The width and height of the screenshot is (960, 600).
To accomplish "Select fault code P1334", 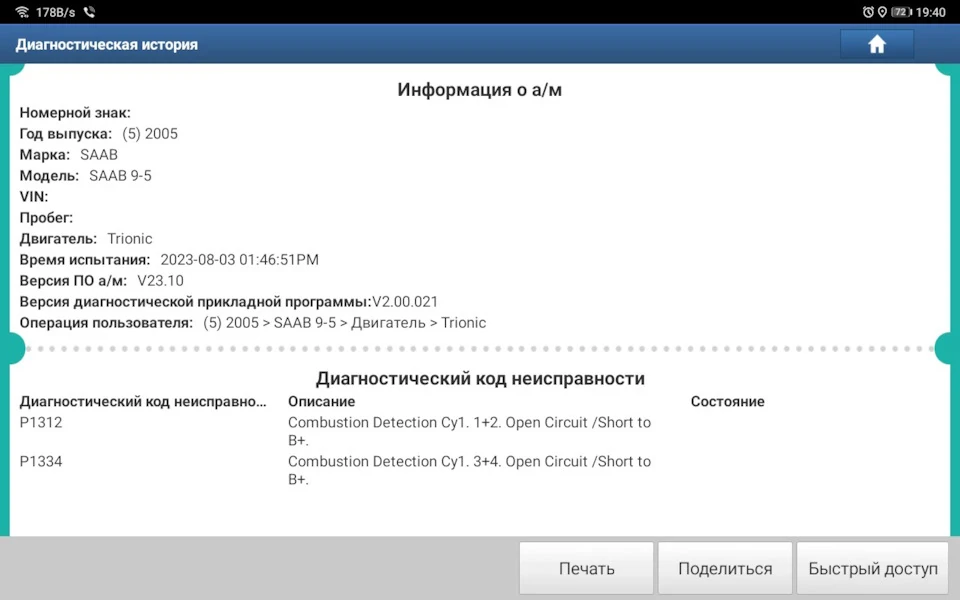I will coord(40,462).
